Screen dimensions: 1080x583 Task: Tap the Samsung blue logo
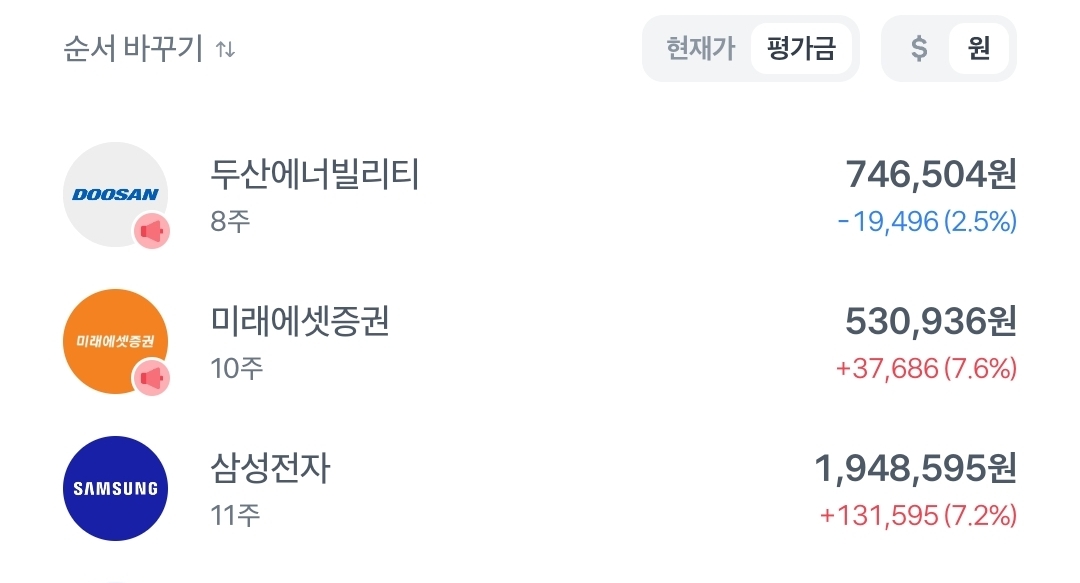(x=115, y=488)
